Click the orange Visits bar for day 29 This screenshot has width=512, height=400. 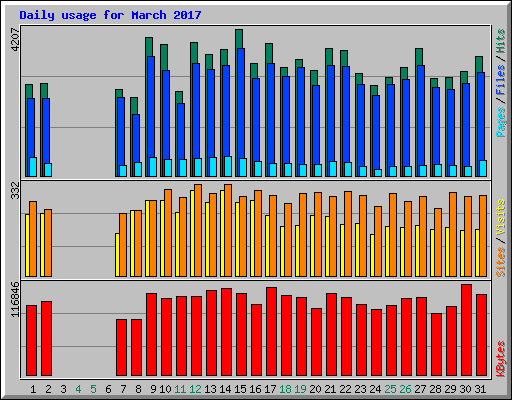tap(453, 234)
